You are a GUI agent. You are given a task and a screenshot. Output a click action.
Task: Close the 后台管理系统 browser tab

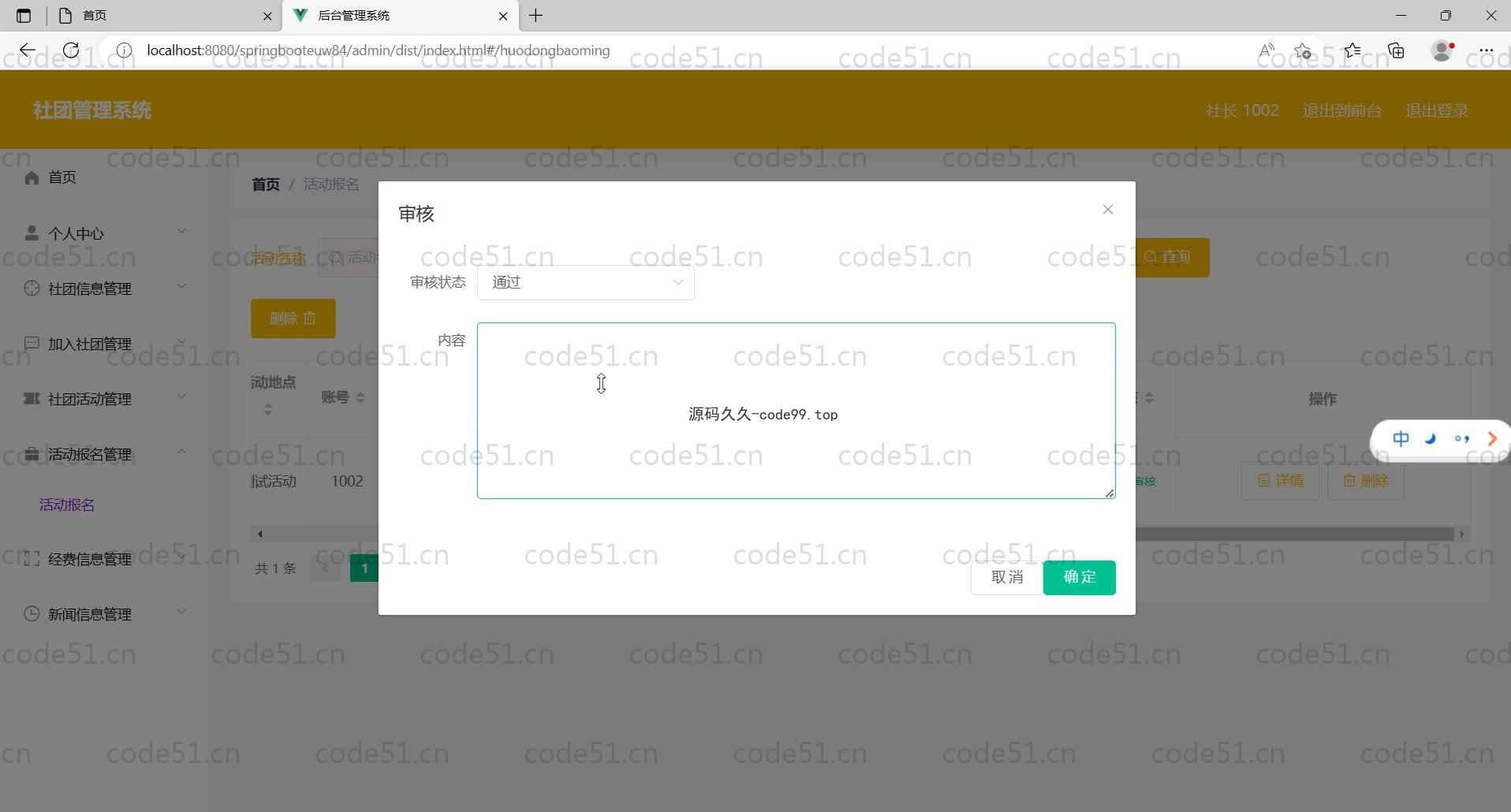pyautogui.click(x=503, y=16)
